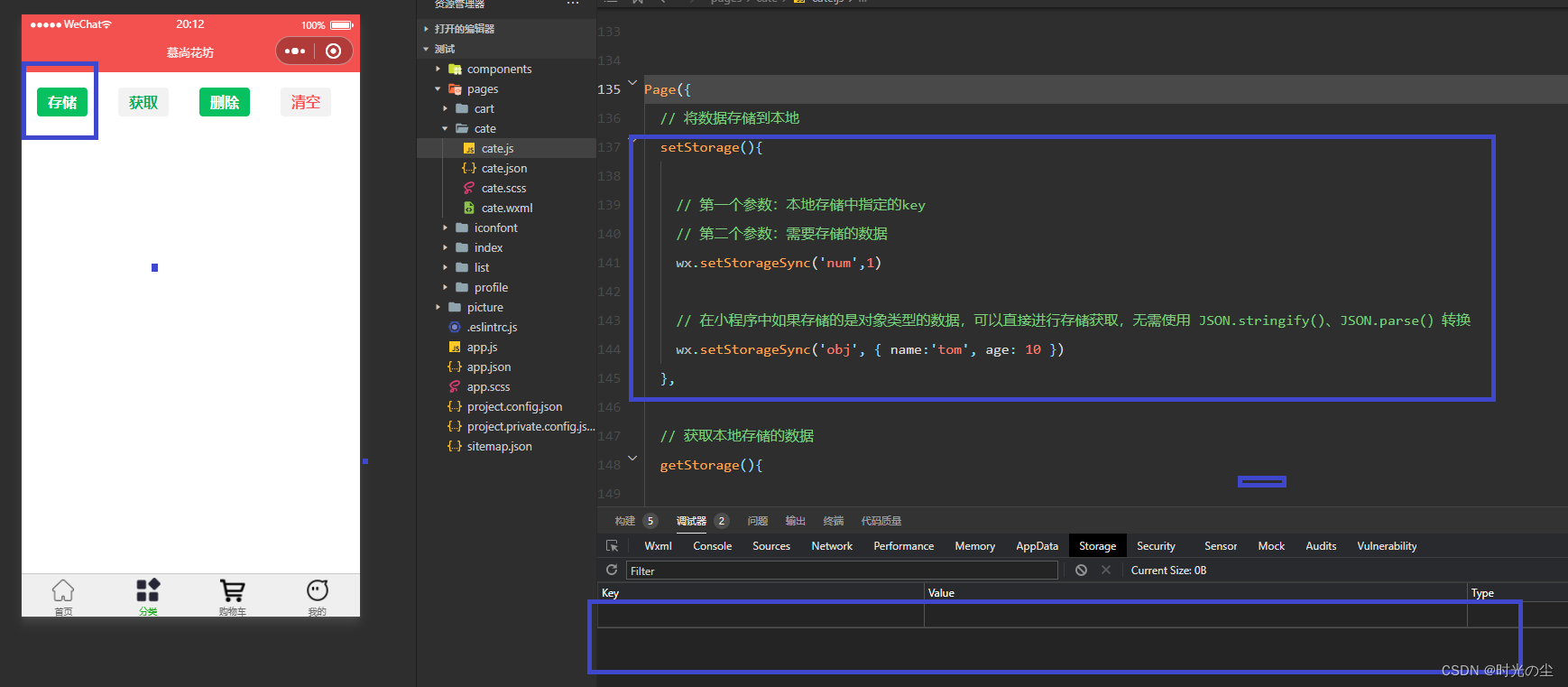Open the mini program three-dot menu capsule
This screenshot has width=1568, height=687.
pos(295,51)
